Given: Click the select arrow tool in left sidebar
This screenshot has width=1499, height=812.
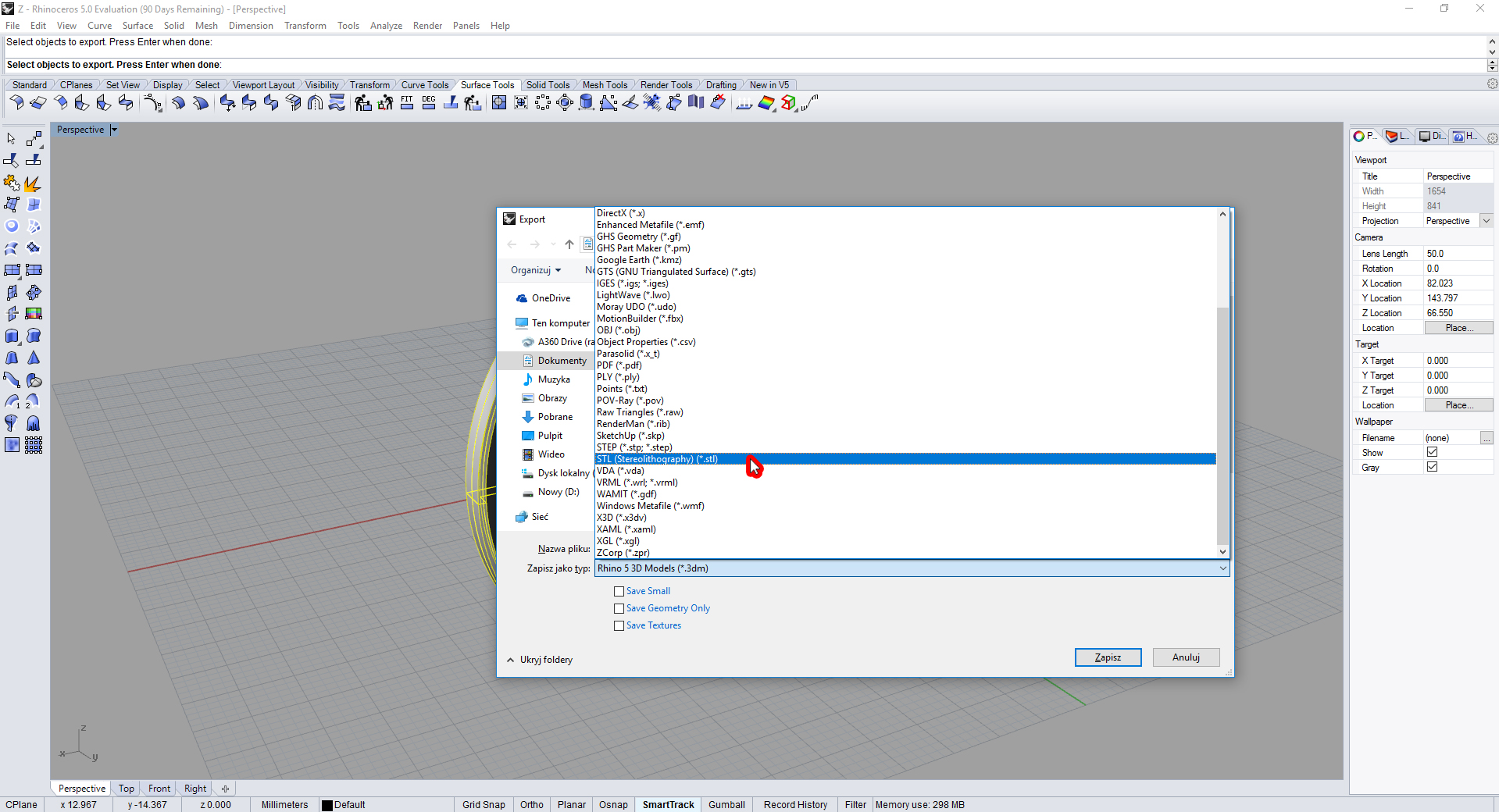Looking at the screenshot, I should tap(11, 139).
